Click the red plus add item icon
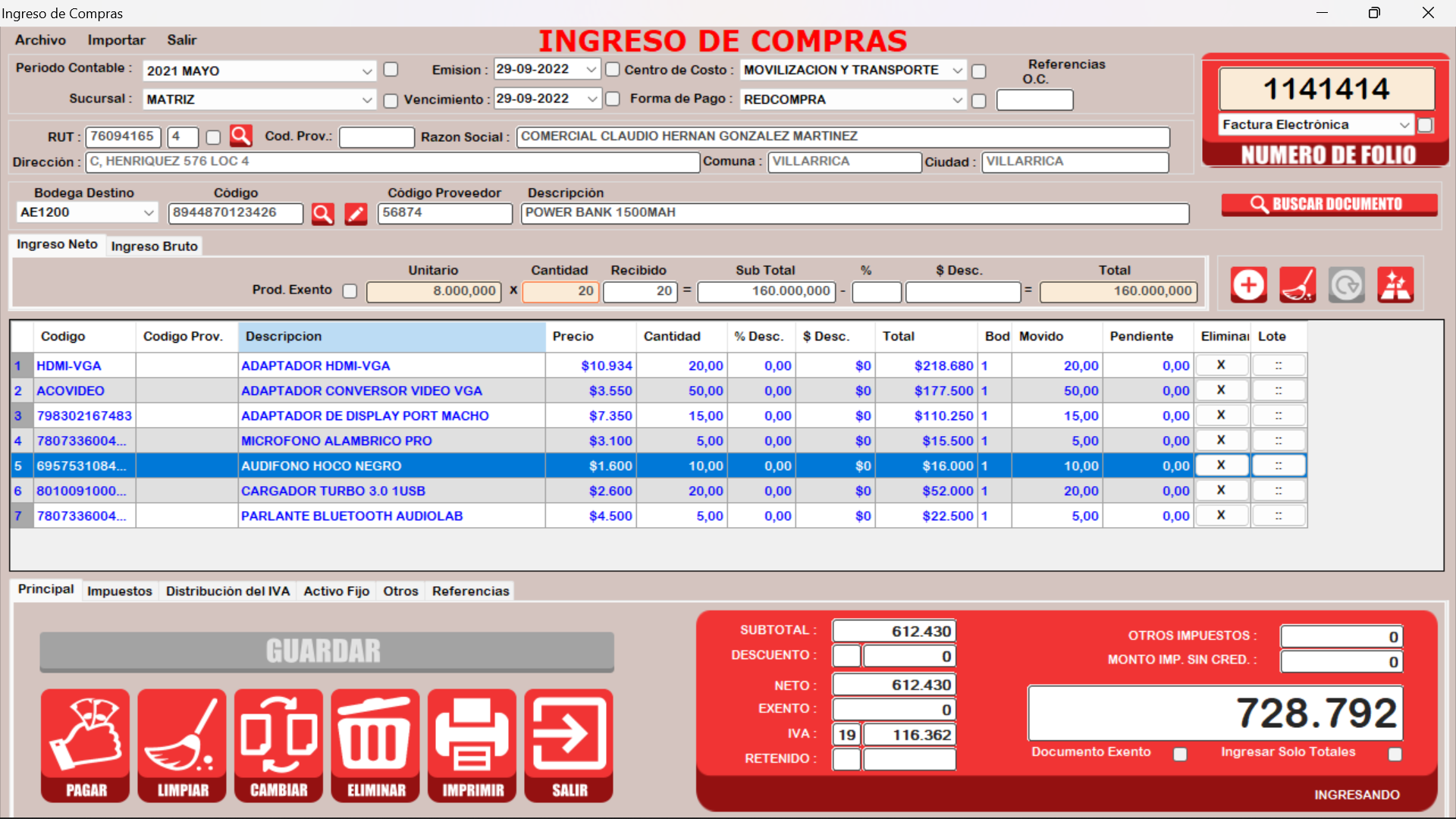The height and width of the screenshot is (819, 1456). tap(1248, 285)
